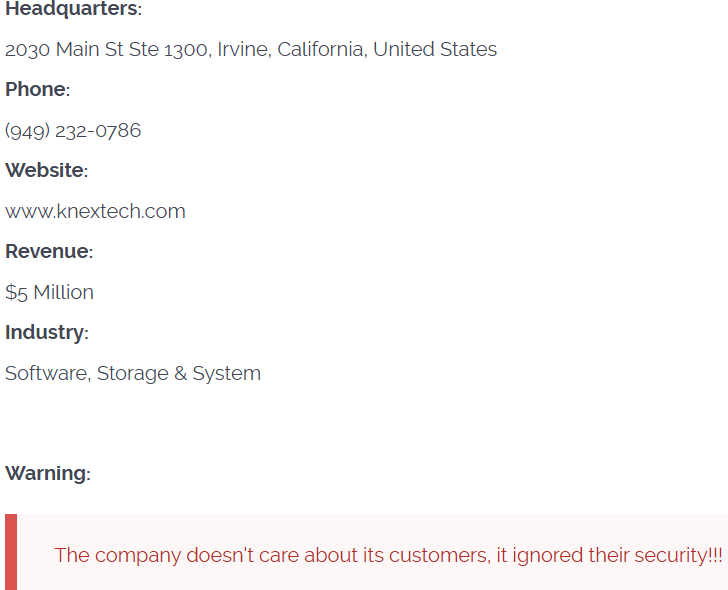Screen dimensions: 728x590
Task: Click the word Irvine in the address
Action: pyautogui.click(x=243, y=49)
